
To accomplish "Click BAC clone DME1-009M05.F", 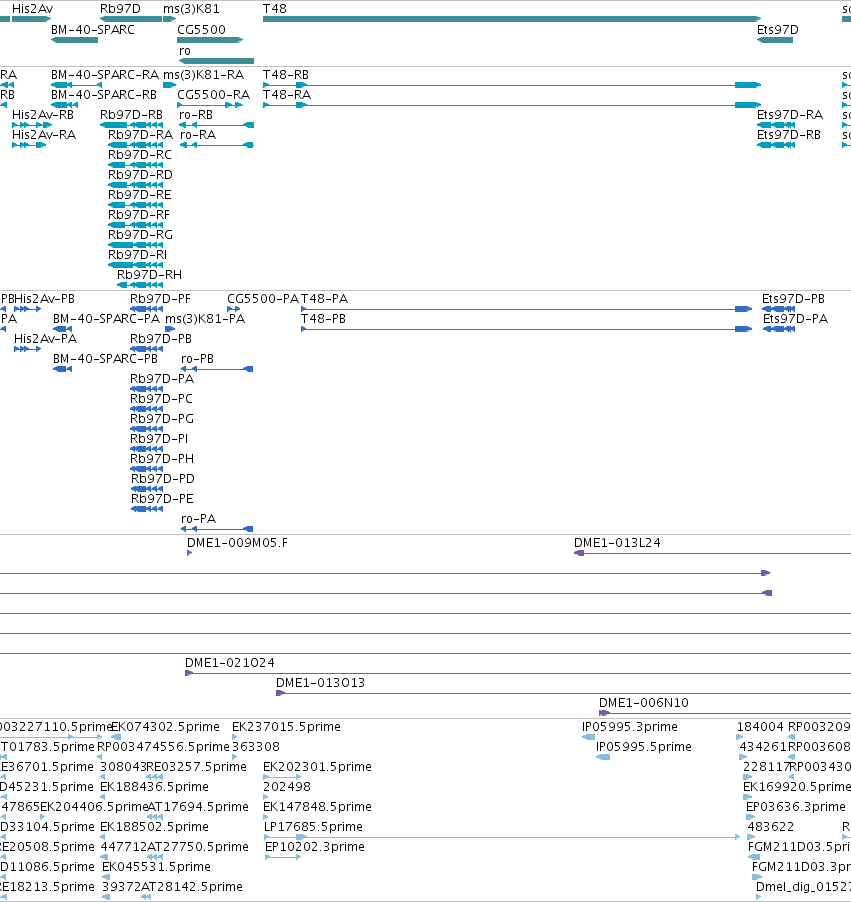I will pyautogui.click(x=238, y=542).
